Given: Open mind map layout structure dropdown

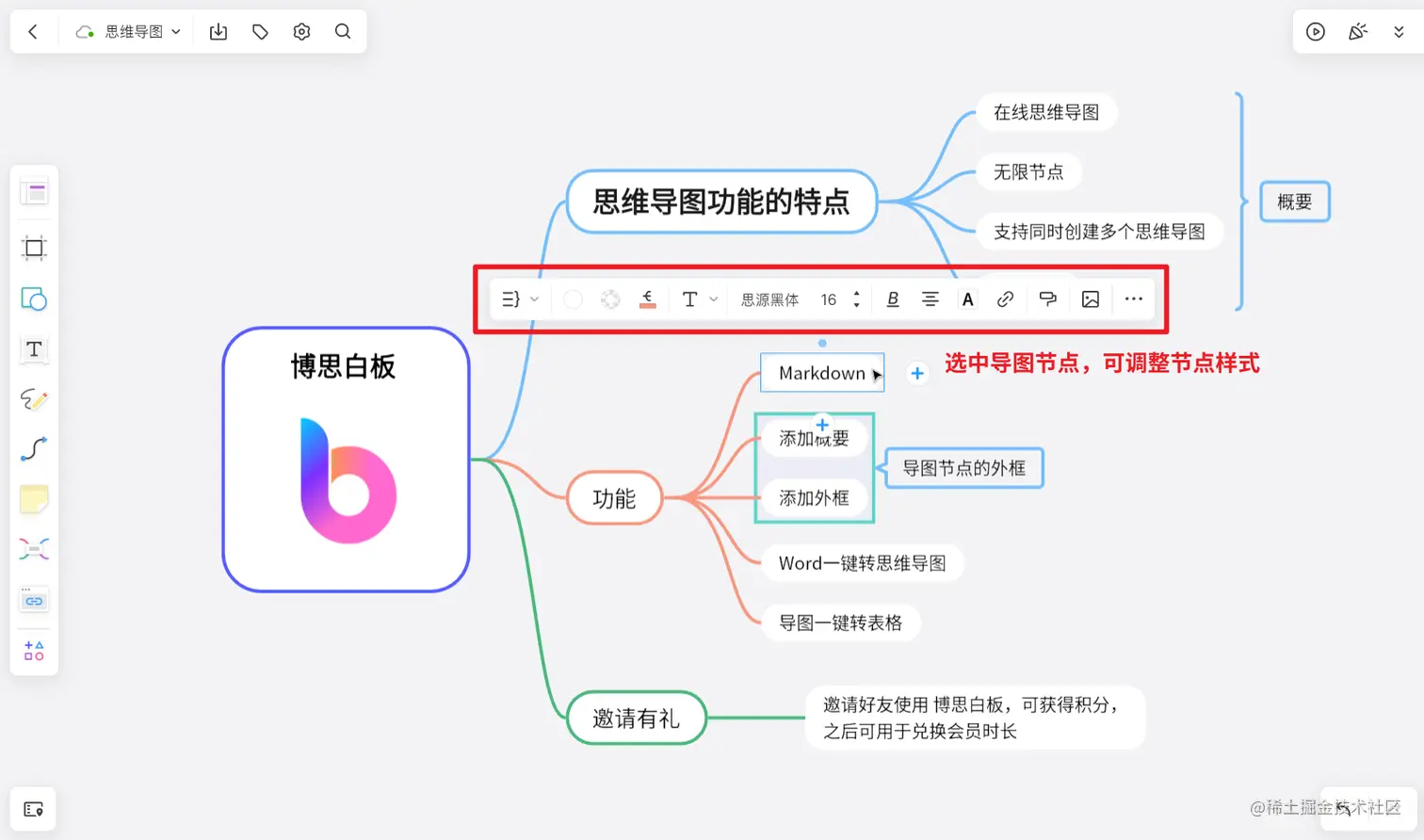Looking at the screenshot, I should tap(520, 299).
